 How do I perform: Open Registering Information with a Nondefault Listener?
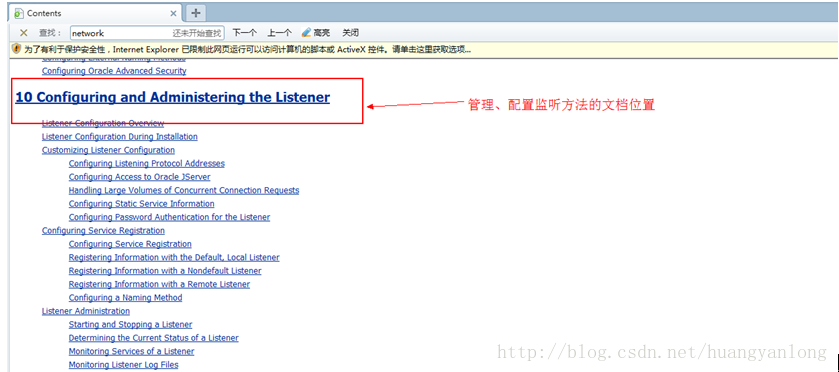coord(165,270)
